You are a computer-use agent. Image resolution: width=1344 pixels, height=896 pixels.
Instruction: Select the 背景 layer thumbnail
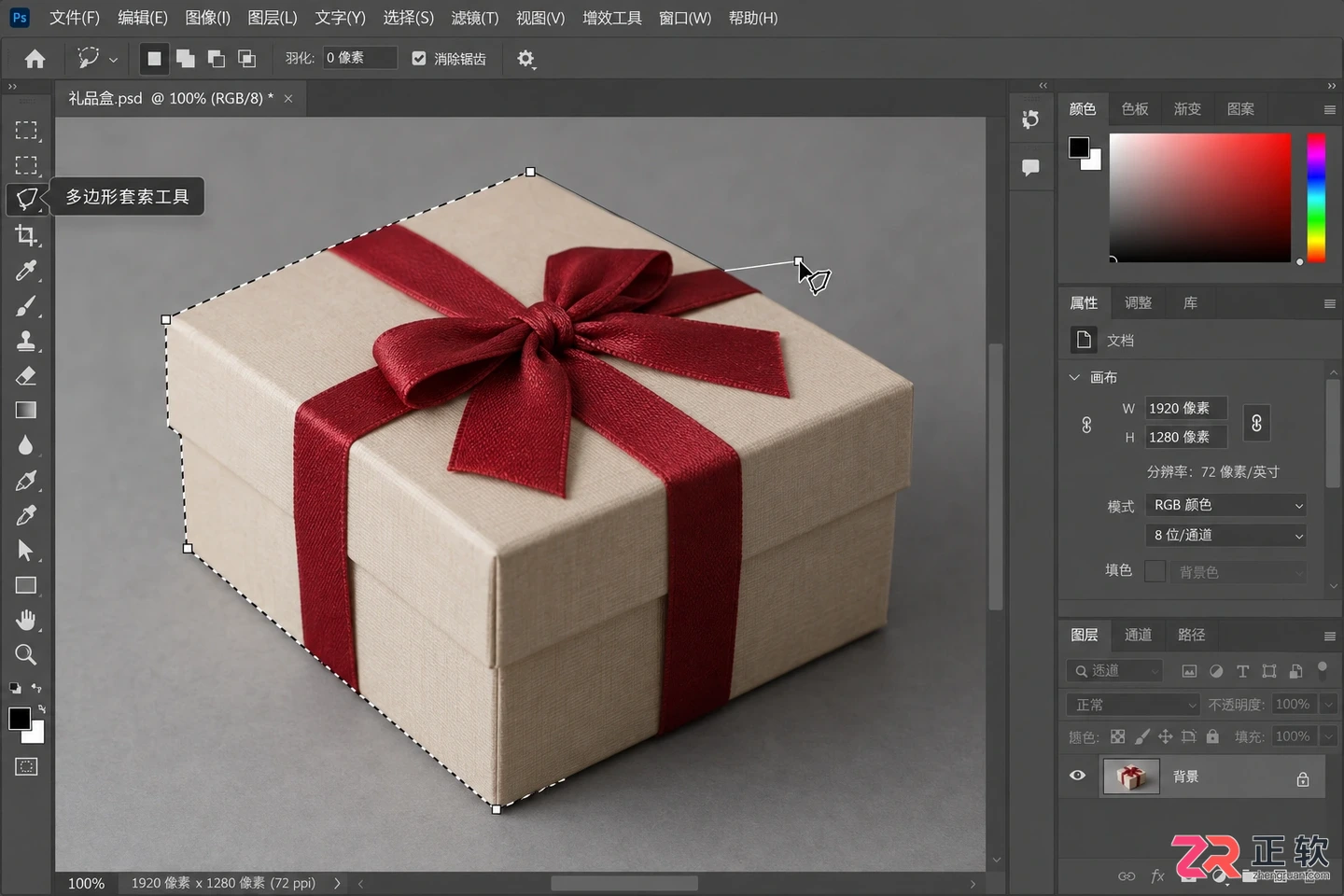[x=1131, y=777]
